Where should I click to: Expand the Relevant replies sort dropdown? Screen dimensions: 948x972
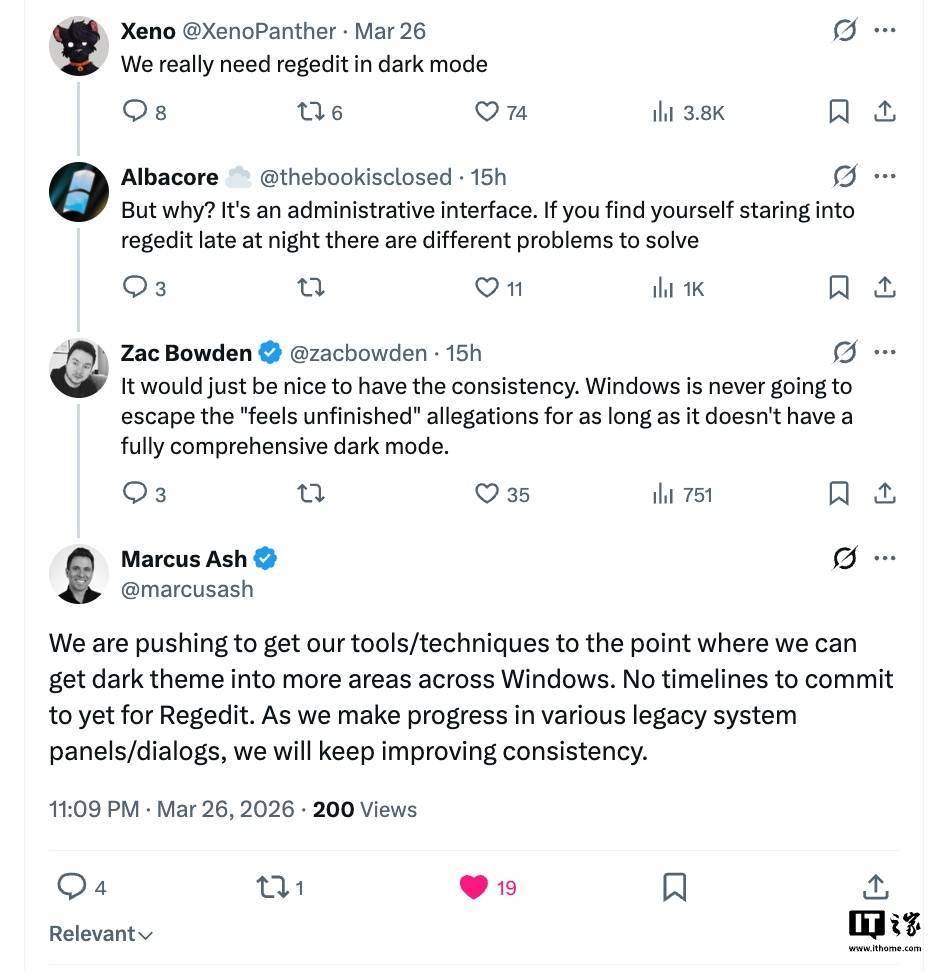[101, 934]
